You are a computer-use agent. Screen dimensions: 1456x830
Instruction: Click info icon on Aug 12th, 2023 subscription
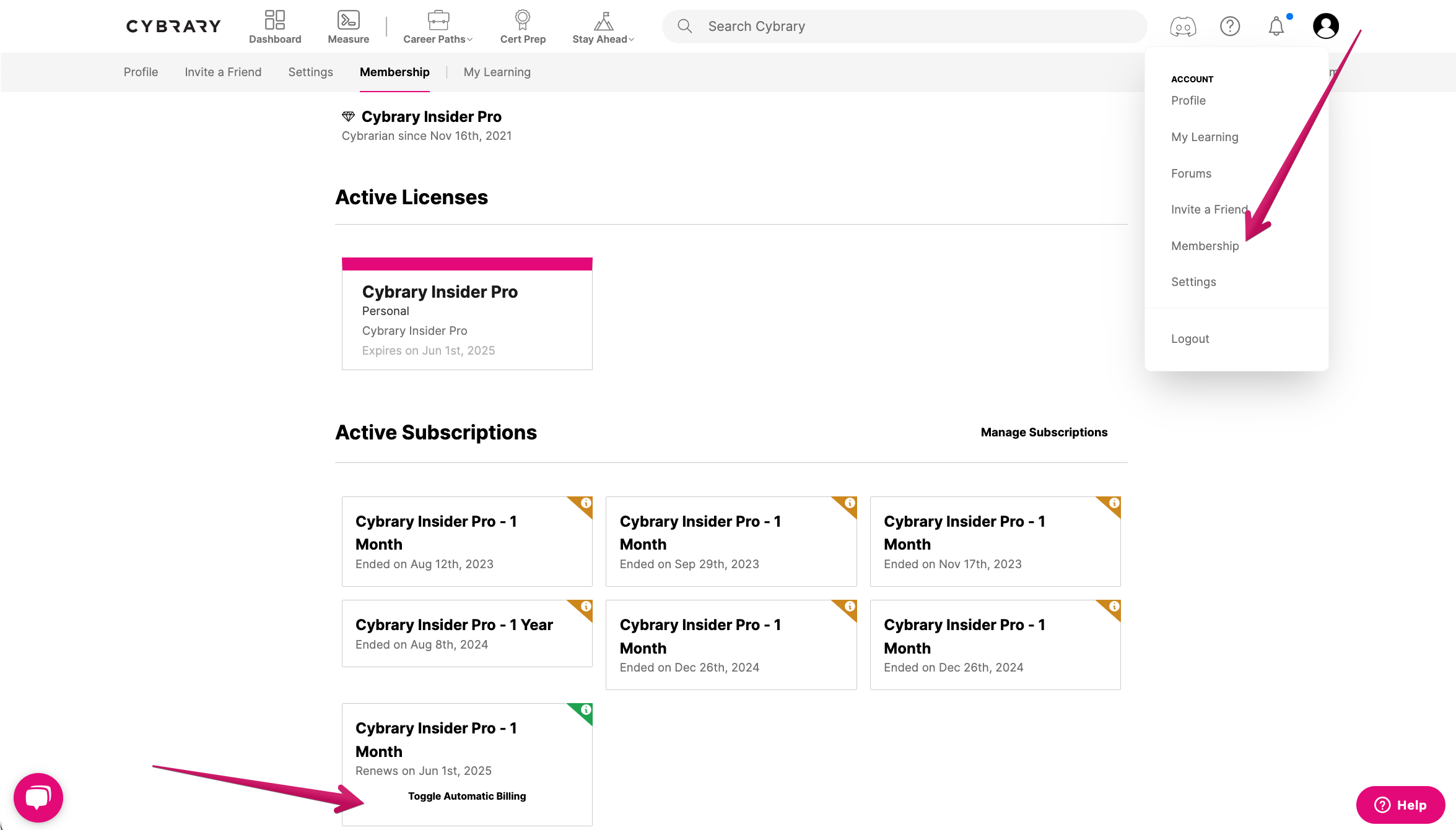click(x=585, y=503)
